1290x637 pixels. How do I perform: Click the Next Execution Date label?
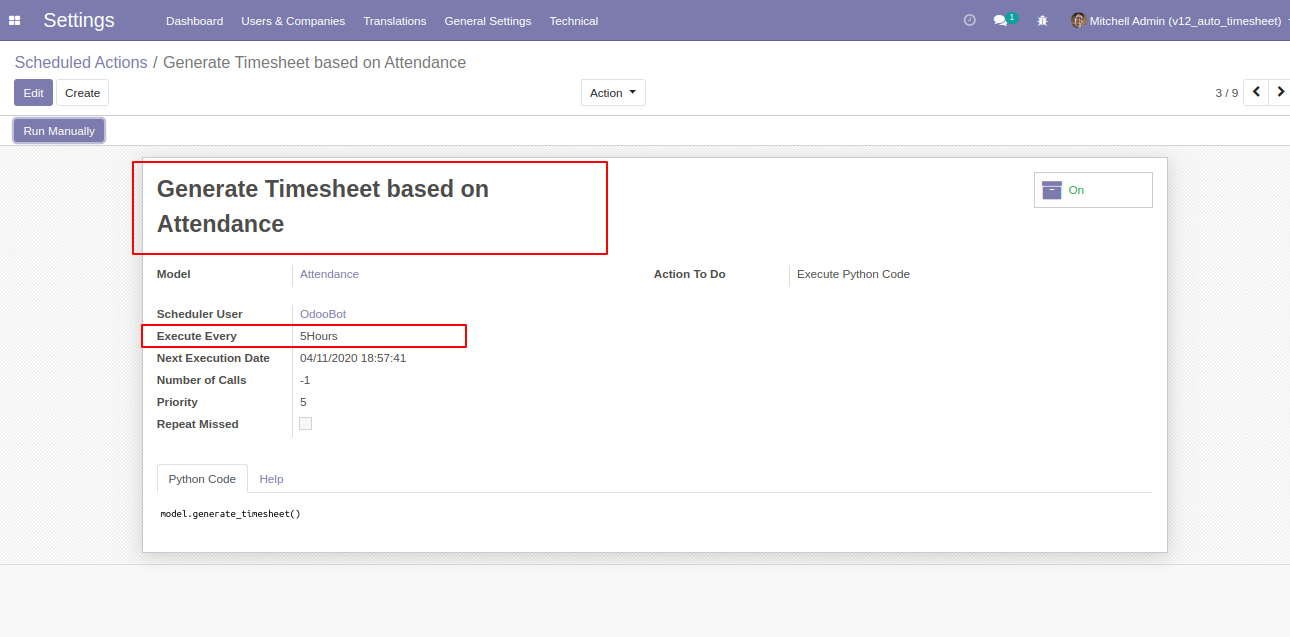tap(213, 358)
